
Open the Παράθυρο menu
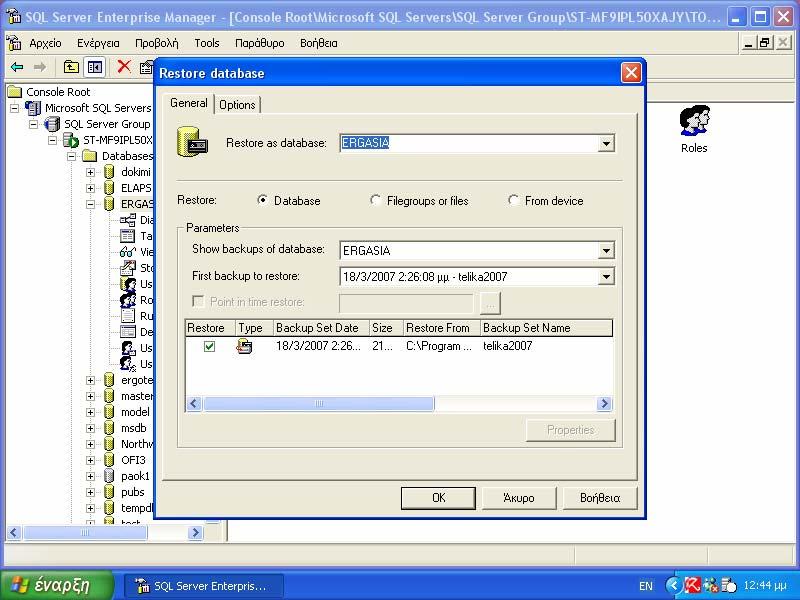pos(260,43)
